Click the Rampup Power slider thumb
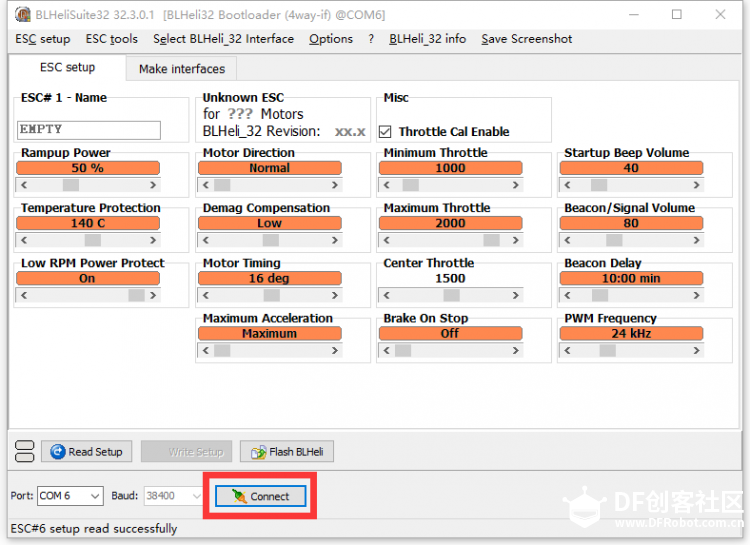This screenshot has width=750, height=545. click(x=71, y=185)
